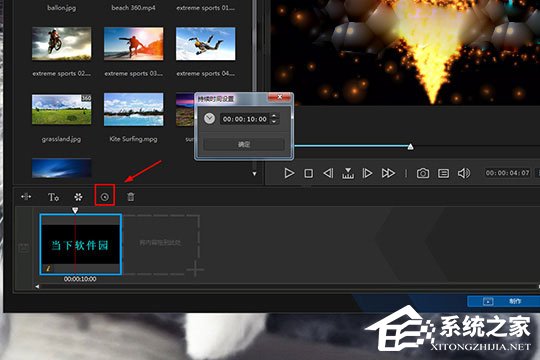This screenshot has width=540, height=360.
Task: Open the duration setting clock tool
Action: [105, 197]
